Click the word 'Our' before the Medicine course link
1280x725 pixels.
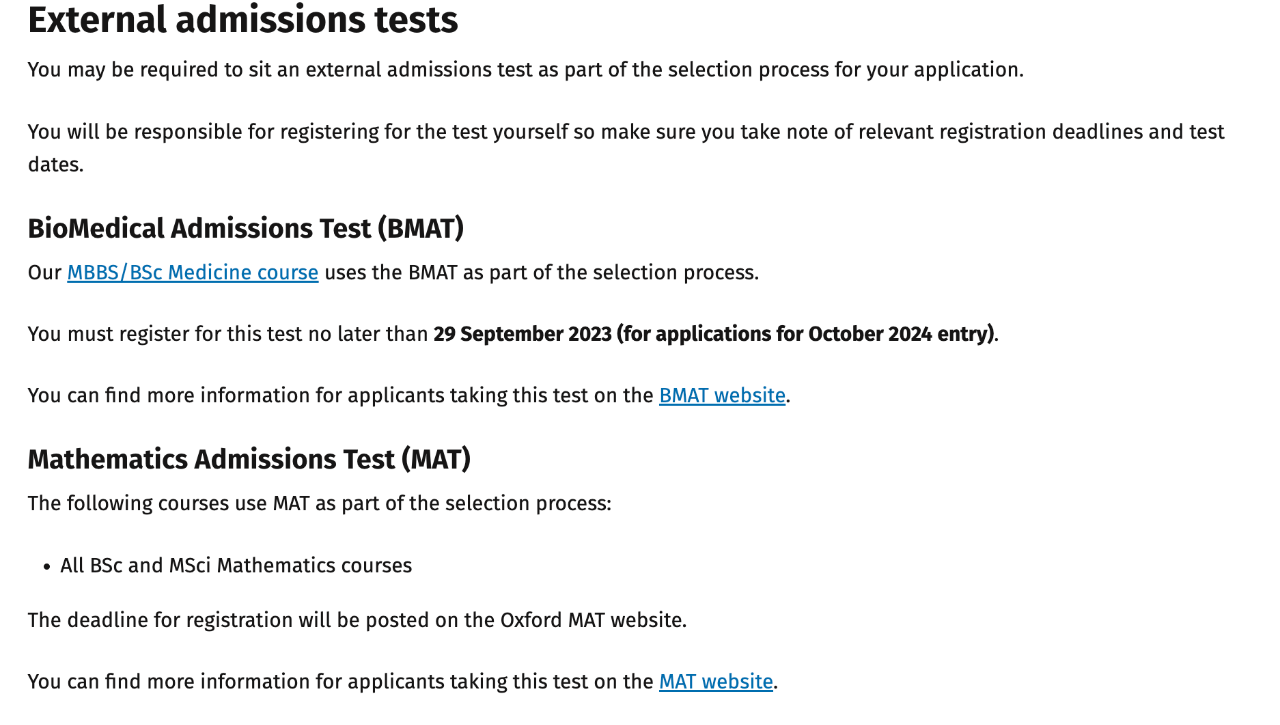point(45,272)
